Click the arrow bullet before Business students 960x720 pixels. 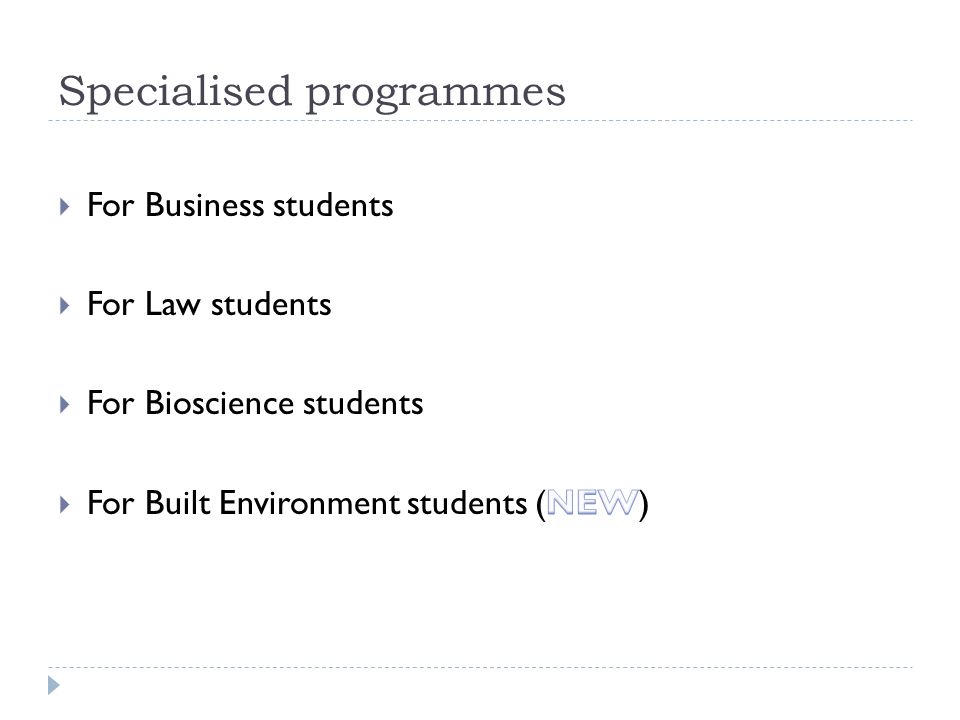pos(65,206)
